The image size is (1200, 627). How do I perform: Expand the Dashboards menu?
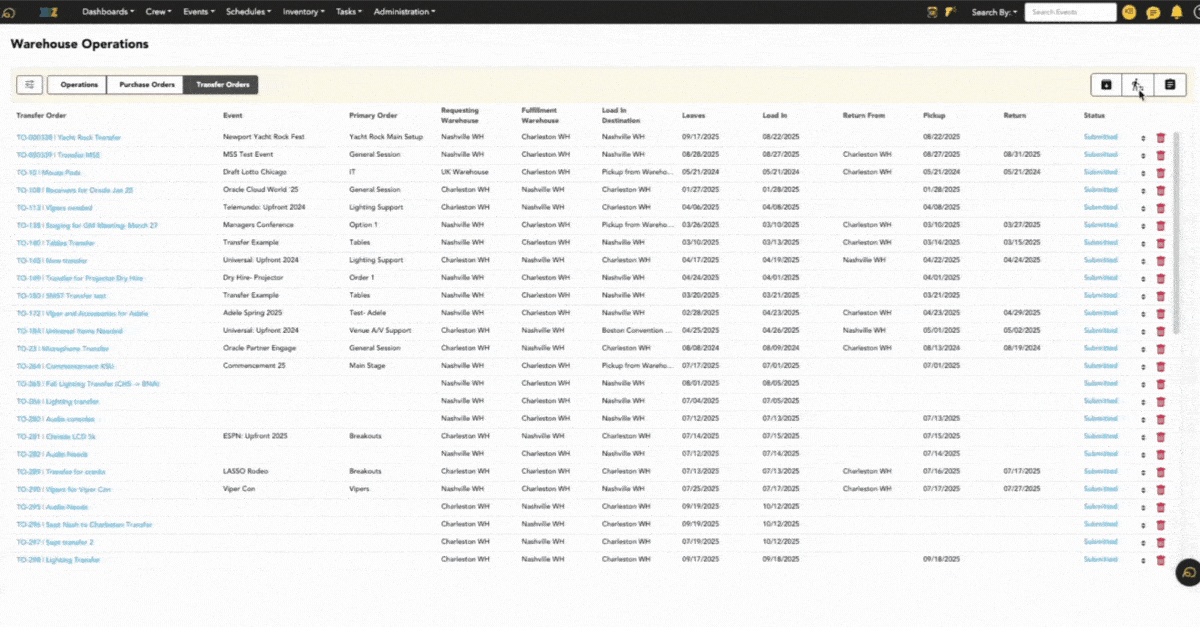click(108, 12)
